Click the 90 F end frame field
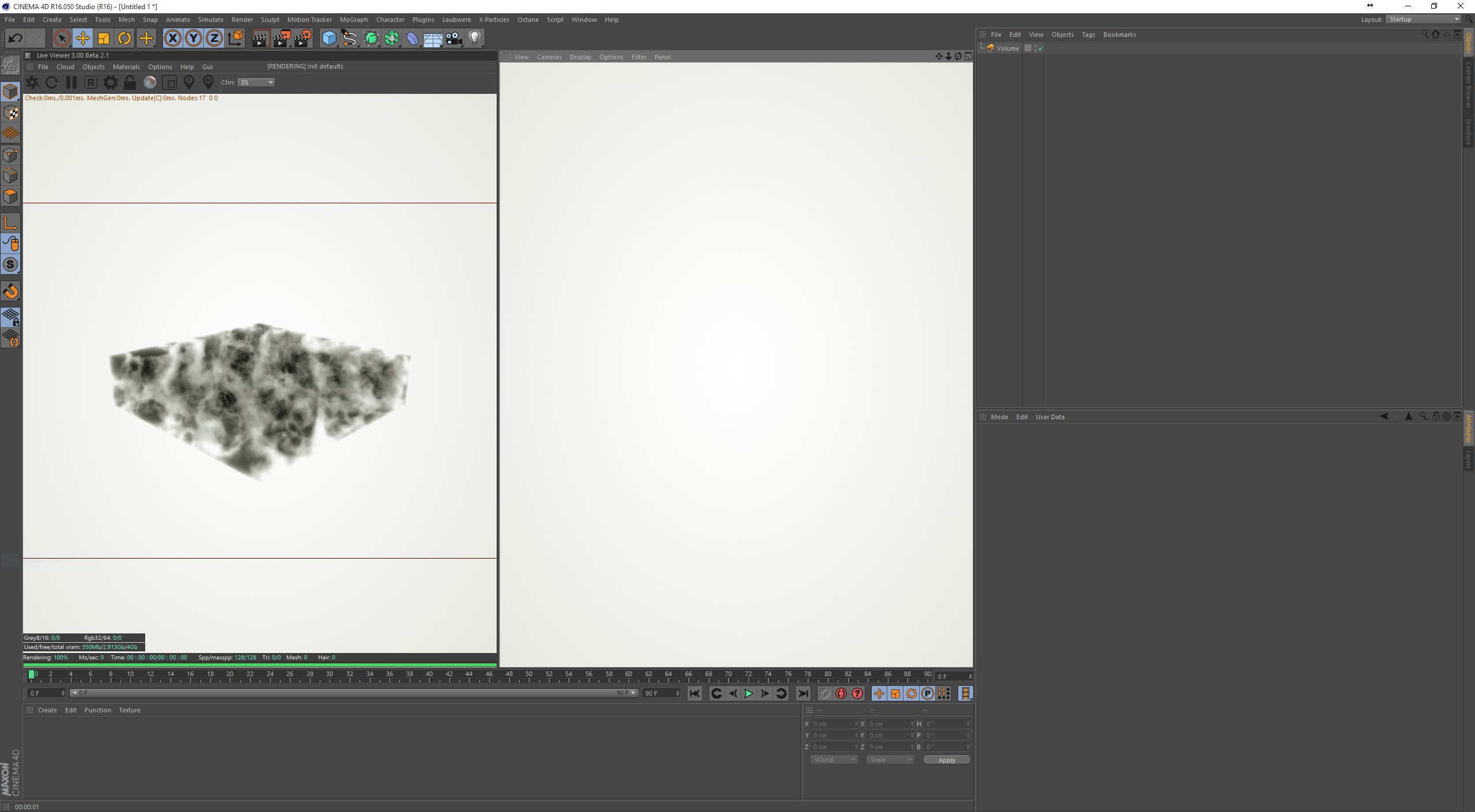Image resolution: width=1475 pixels, height=812 pixels. click(x=661, y=693)
